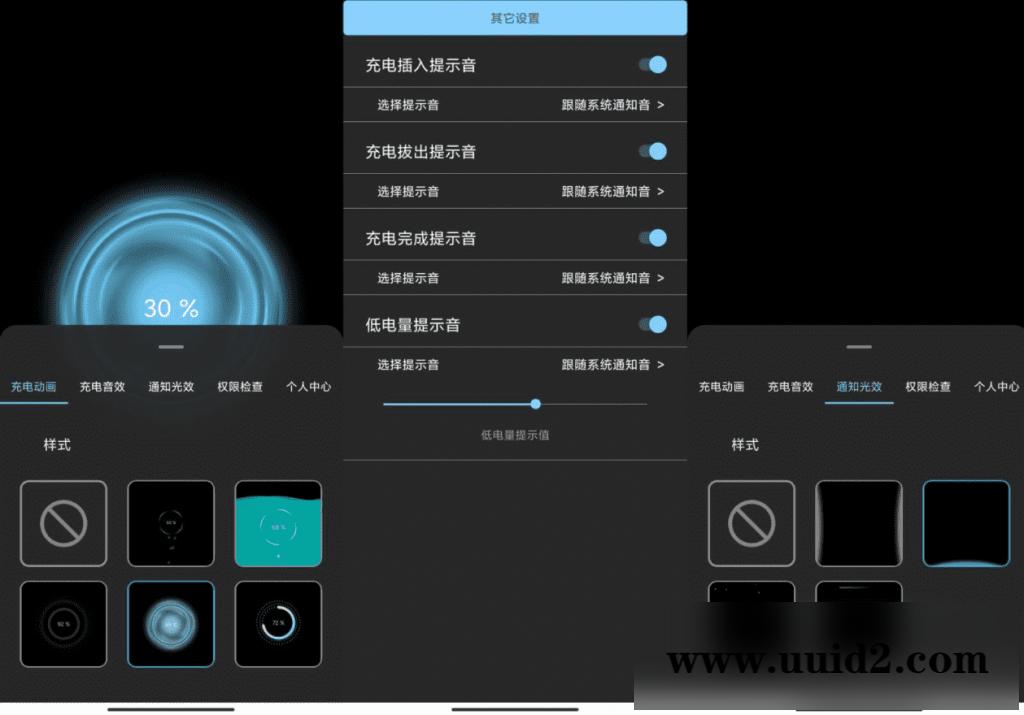Choose the blue bottom glow notification light style
Screen dimensions: 1024x715
(966, 523)
